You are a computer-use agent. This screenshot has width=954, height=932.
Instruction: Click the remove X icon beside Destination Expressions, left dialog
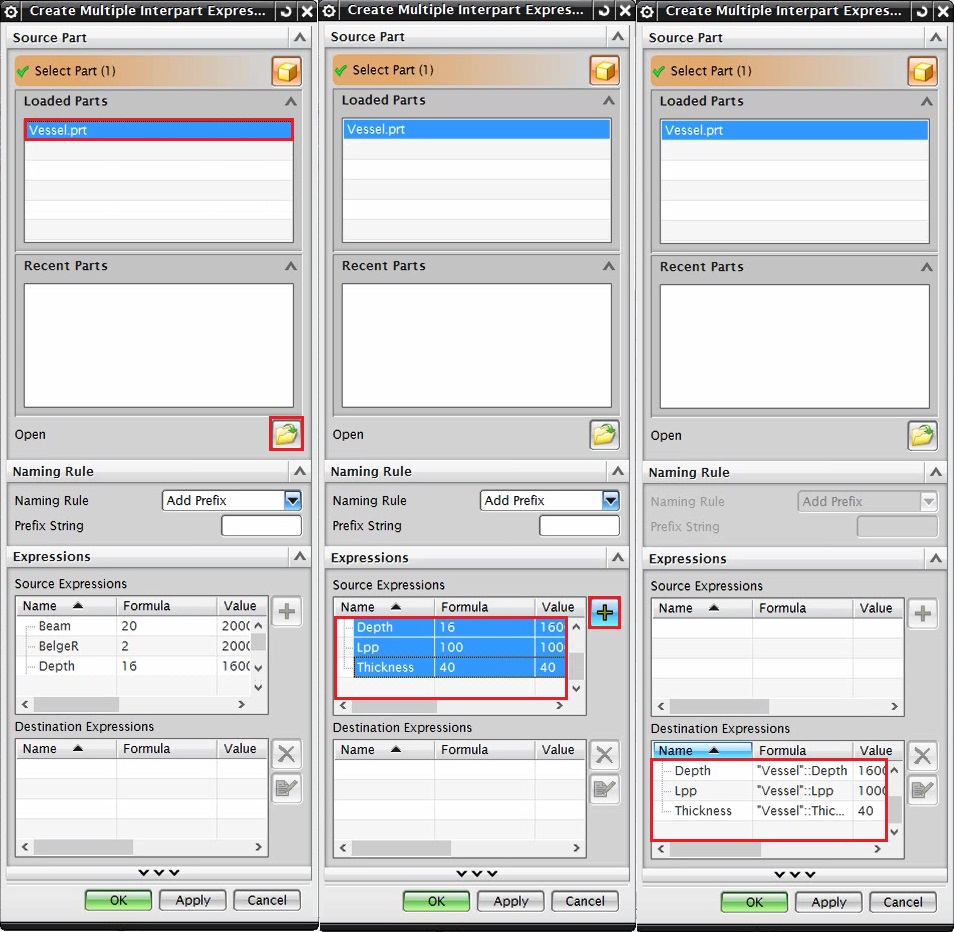tap(287, 754)
